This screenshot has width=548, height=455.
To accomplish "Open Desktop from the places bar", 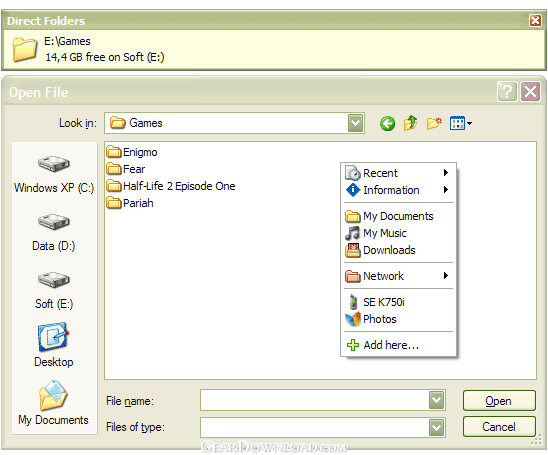I will point(54,345).
